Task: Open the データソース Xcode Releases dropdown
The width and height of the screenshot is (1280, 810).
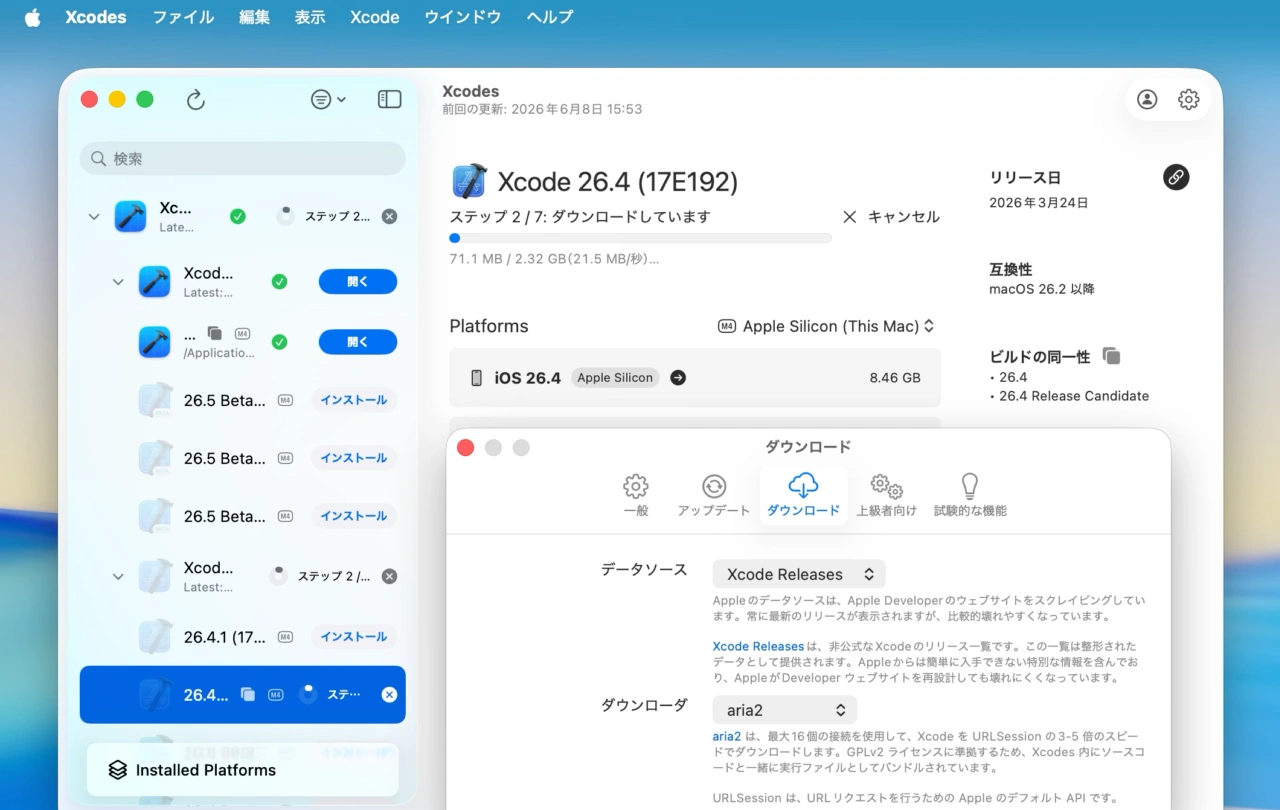Action: tap(799, 574)
